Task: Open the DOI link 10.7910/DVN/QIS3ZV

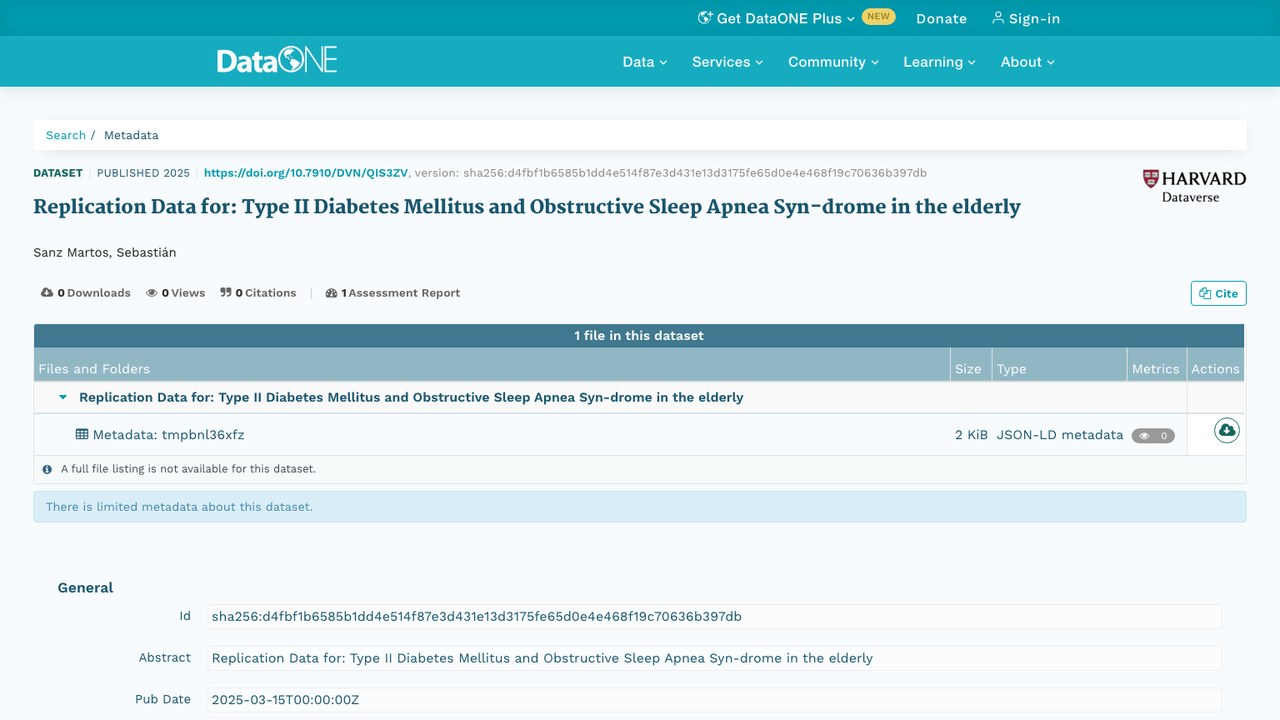Action: click(x=306, y=173)
